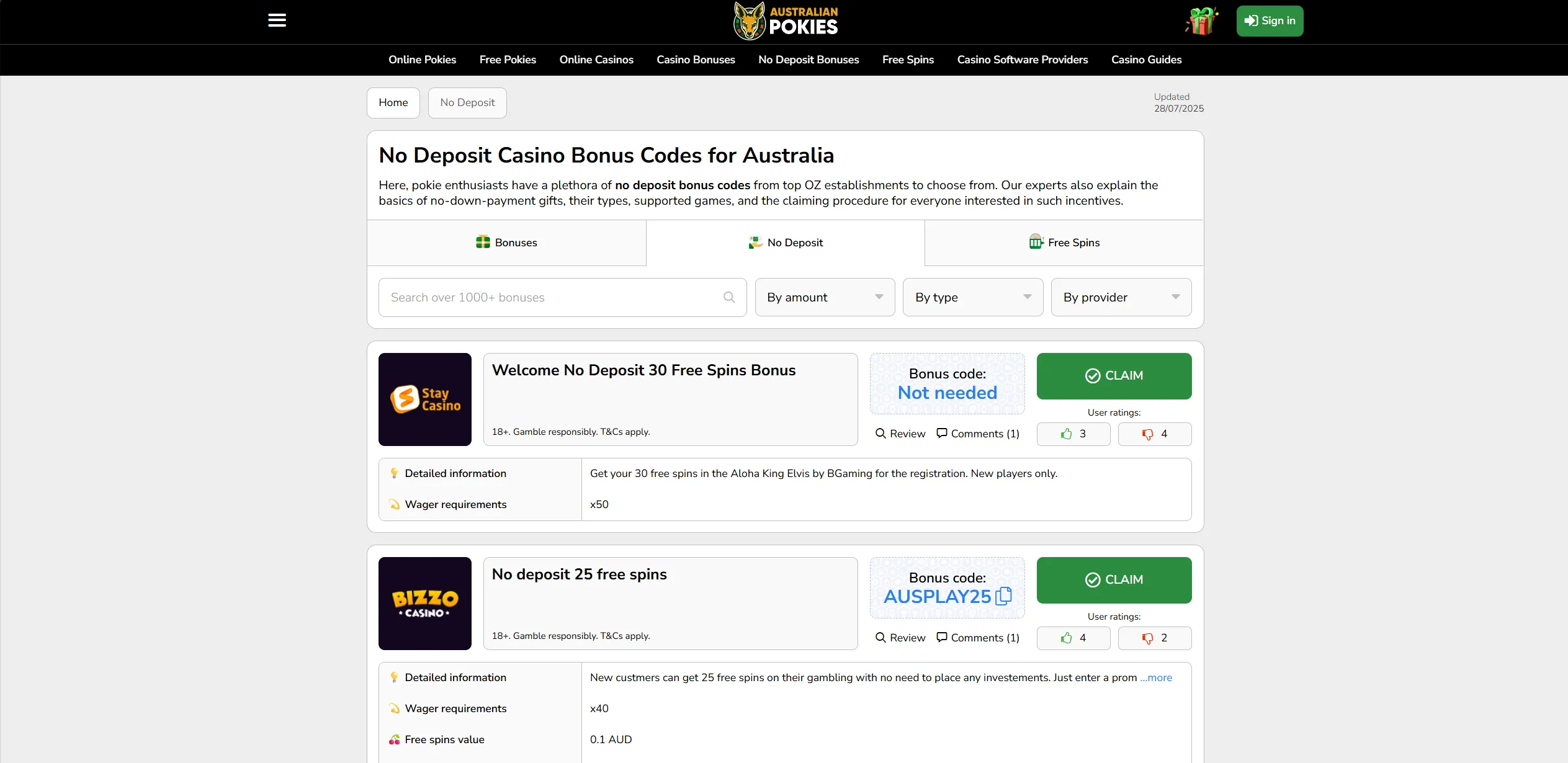1568x763 pixels.
Task: Go to Online Casinos
Action: 596,60
